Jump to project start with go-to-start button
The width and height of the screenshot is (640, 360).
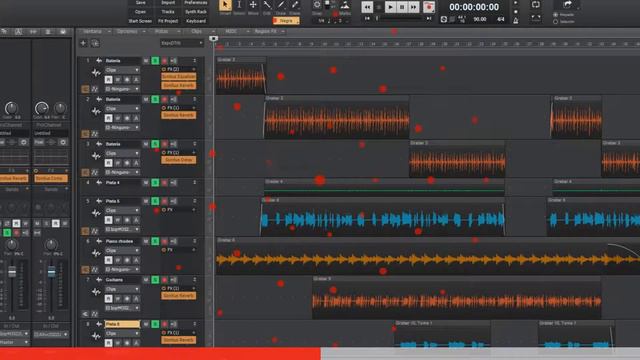click(x=367, y=18)
